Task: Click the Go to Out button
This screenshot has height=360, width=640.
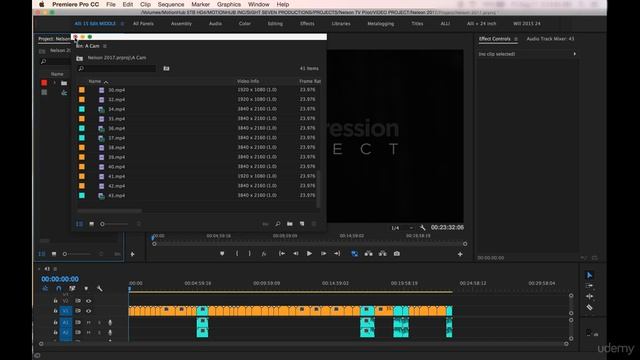Action: (337, 253)
